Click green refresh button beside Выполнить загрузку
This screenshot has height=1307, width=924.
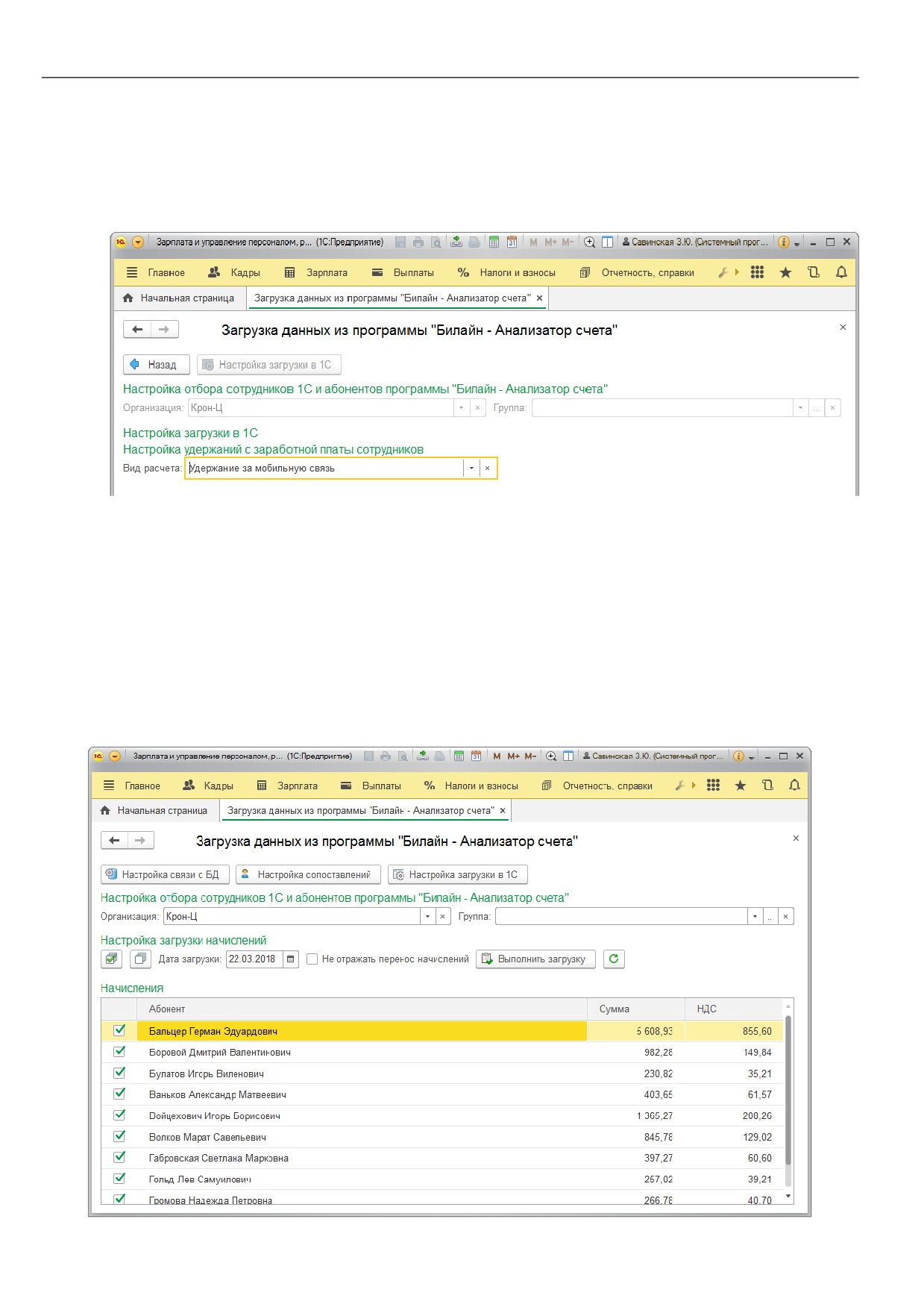(614, 959)
